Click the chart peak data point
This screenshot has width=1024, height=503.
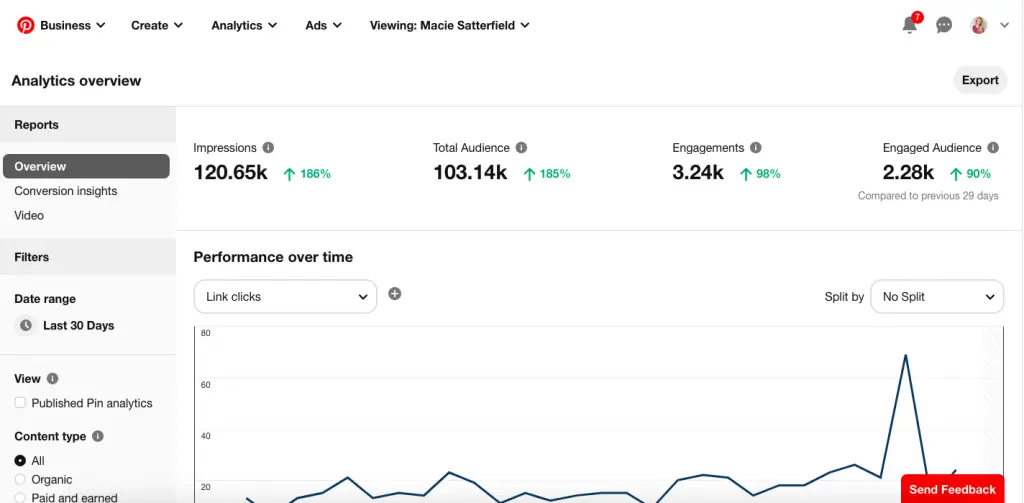[905, 356]
